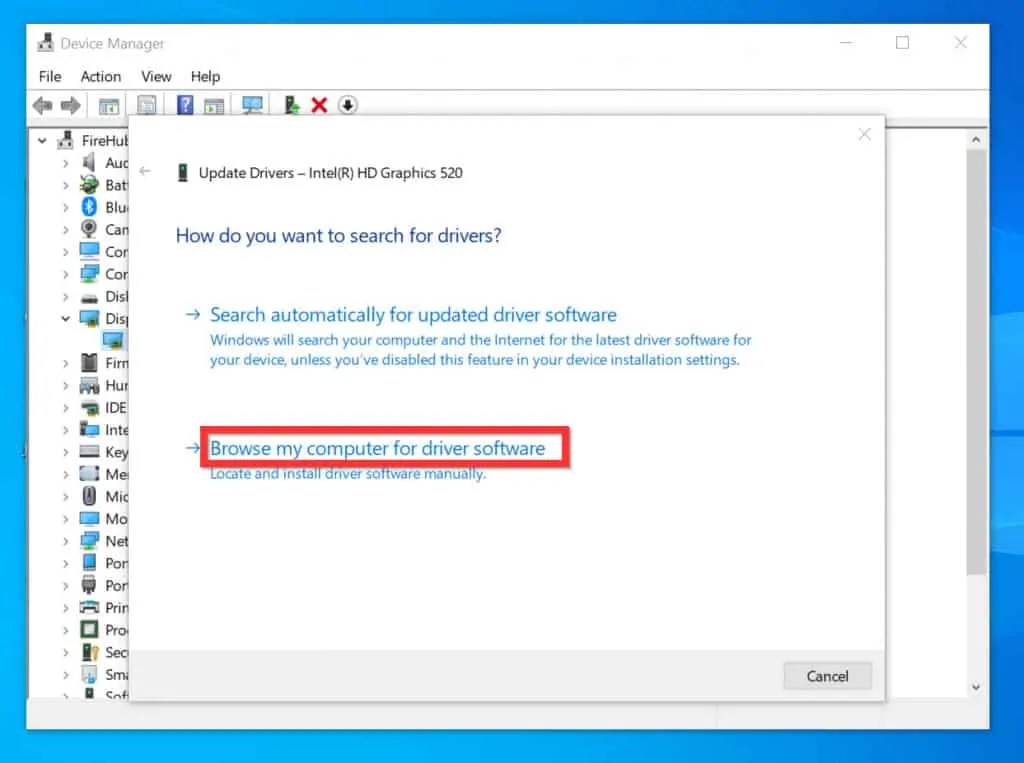Click the Back navigation arrow in Device Manager toolbar
The image size is (1024, 763).
tap(42, 105)
